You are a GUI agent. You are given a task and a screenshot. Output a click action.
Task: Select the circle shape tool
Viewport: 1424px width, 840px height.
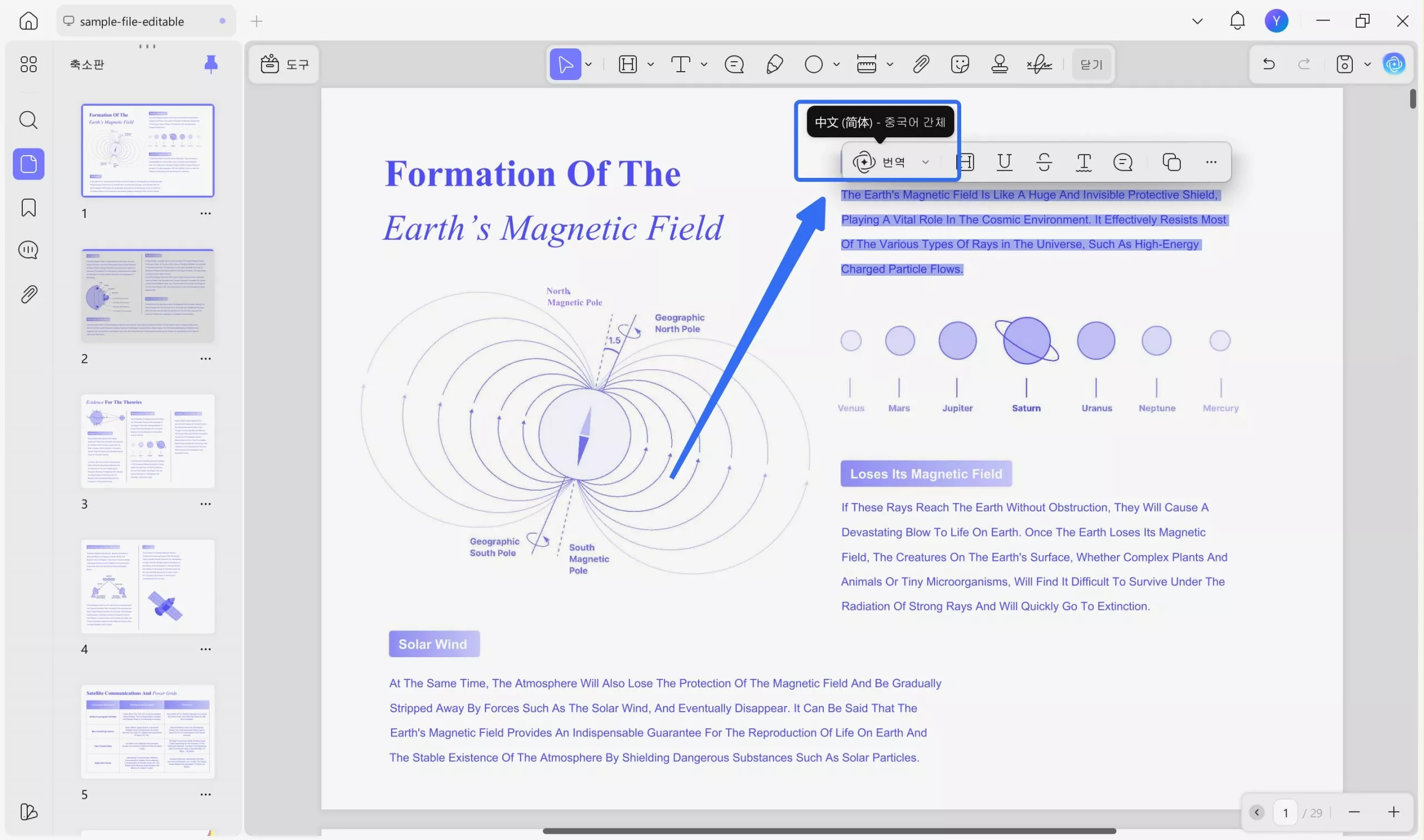[814, 64]
